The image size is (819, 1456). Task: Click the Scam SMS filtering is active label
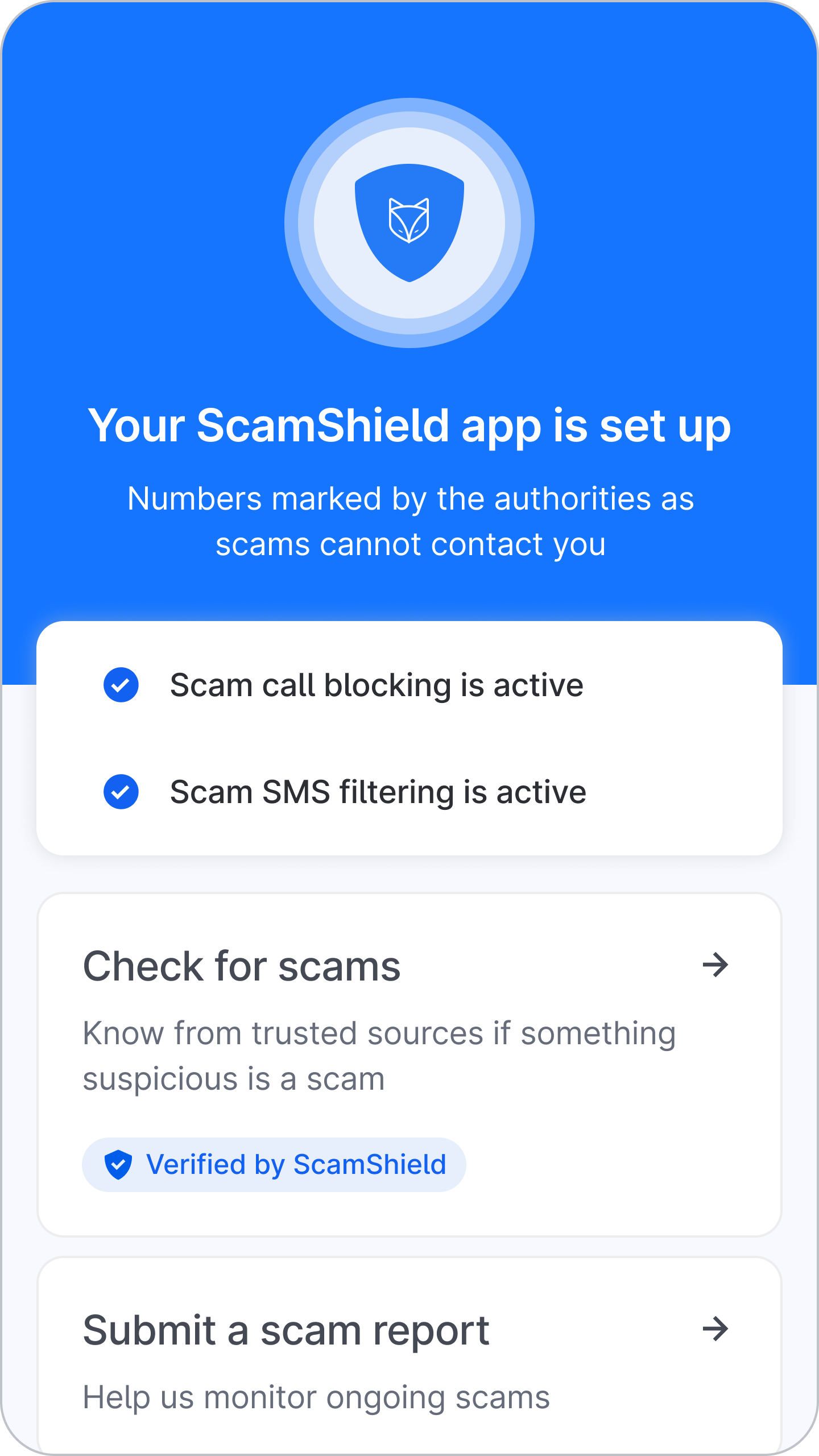[378, 792]
